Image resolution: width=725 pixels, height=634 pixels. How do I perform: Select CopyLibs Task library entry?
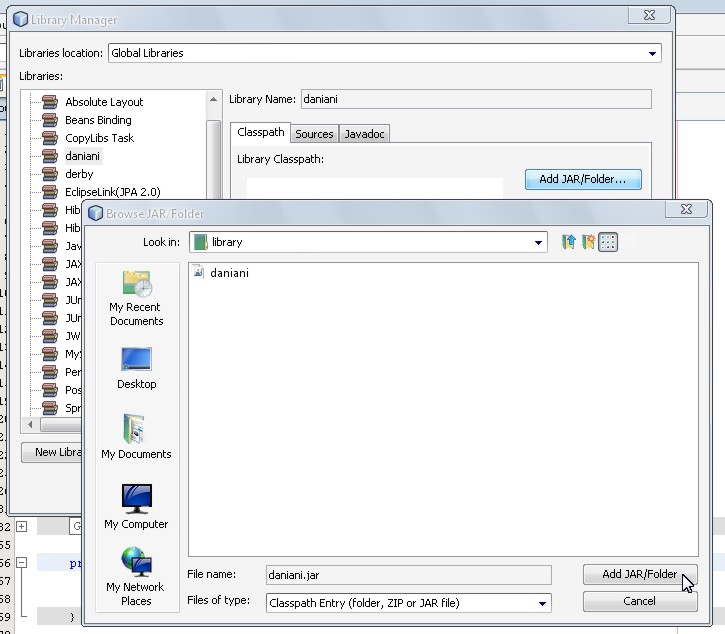(x=99, y=138)
